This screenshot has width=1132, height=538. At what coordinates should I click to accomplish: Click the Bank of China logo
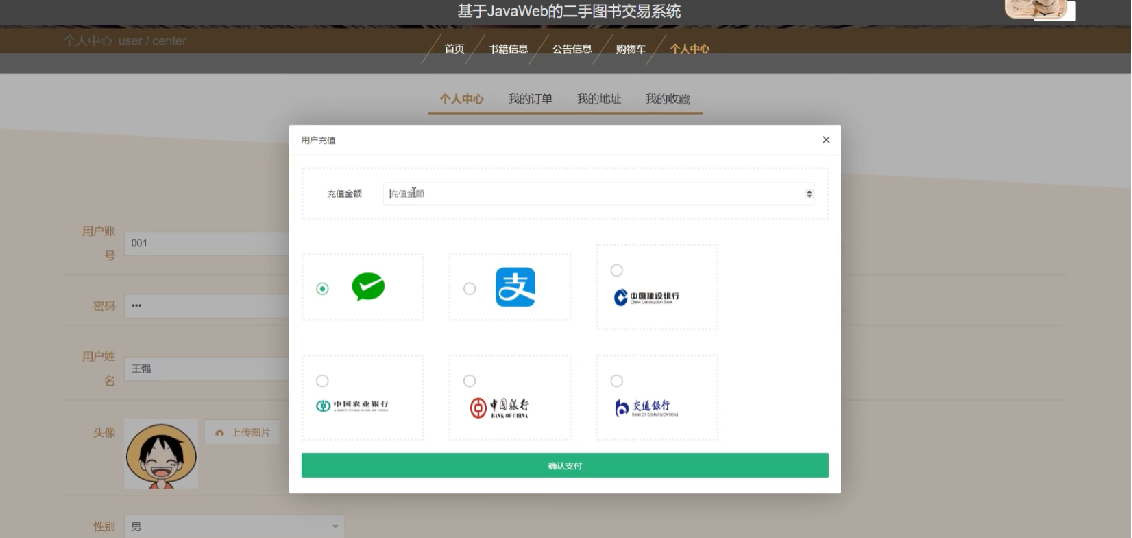[x=500, y=408]
